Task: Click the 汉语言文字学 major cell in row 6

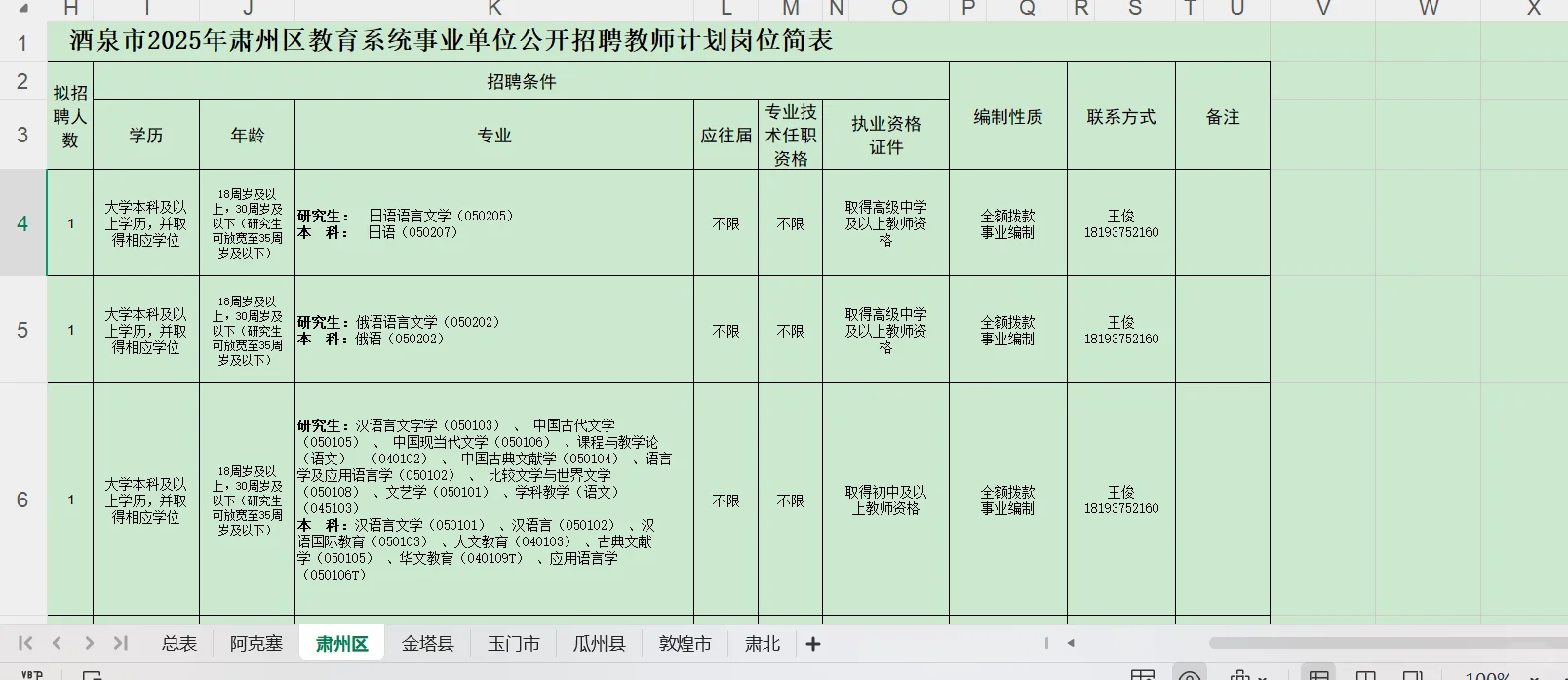Action: (494, 500)
